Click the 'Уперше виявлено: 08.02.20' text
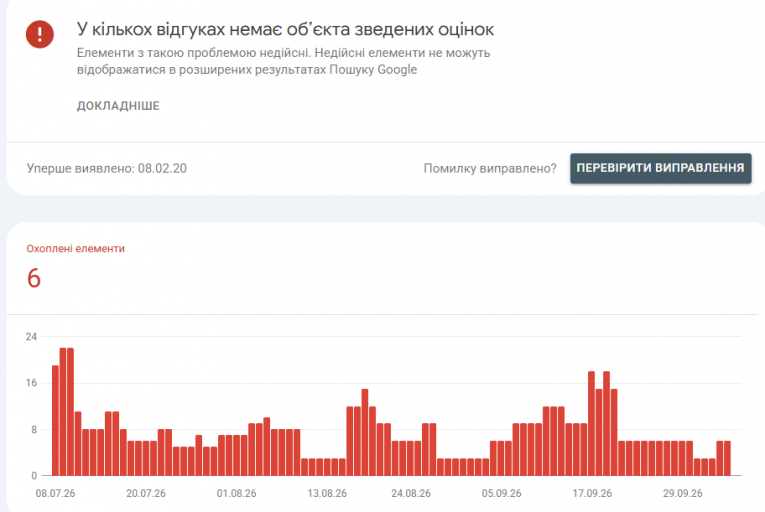The width and height of the screenshot is (765, 512). (x=106, y=168)
